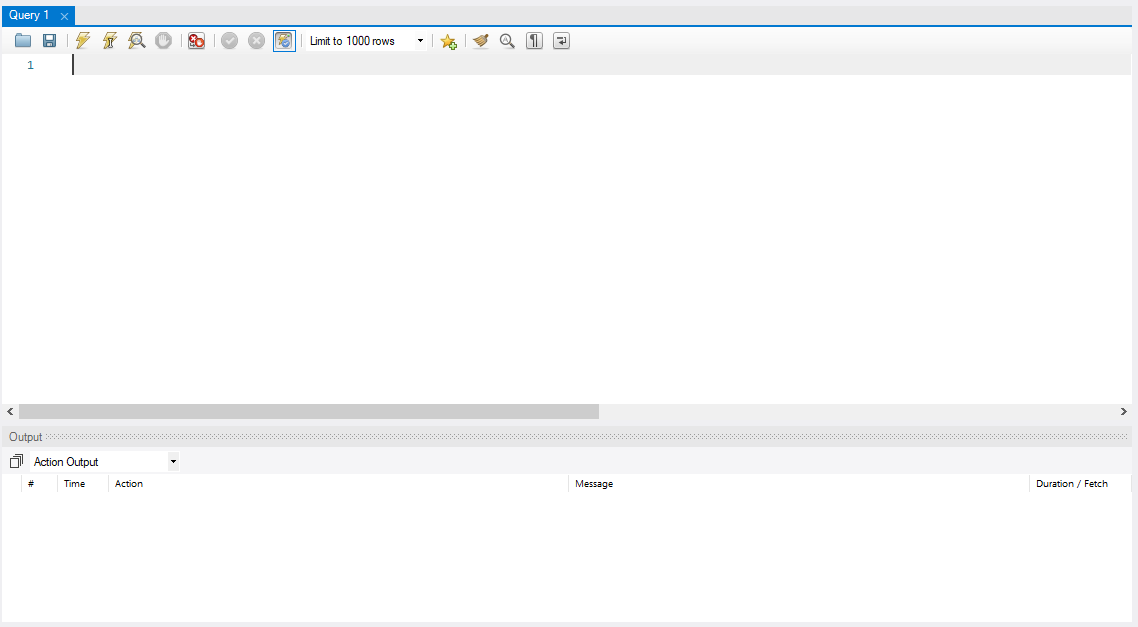Viewport: 1138px width, 627px height.
Task: Toggle display of invisible characters
Action: click(534, 41)
